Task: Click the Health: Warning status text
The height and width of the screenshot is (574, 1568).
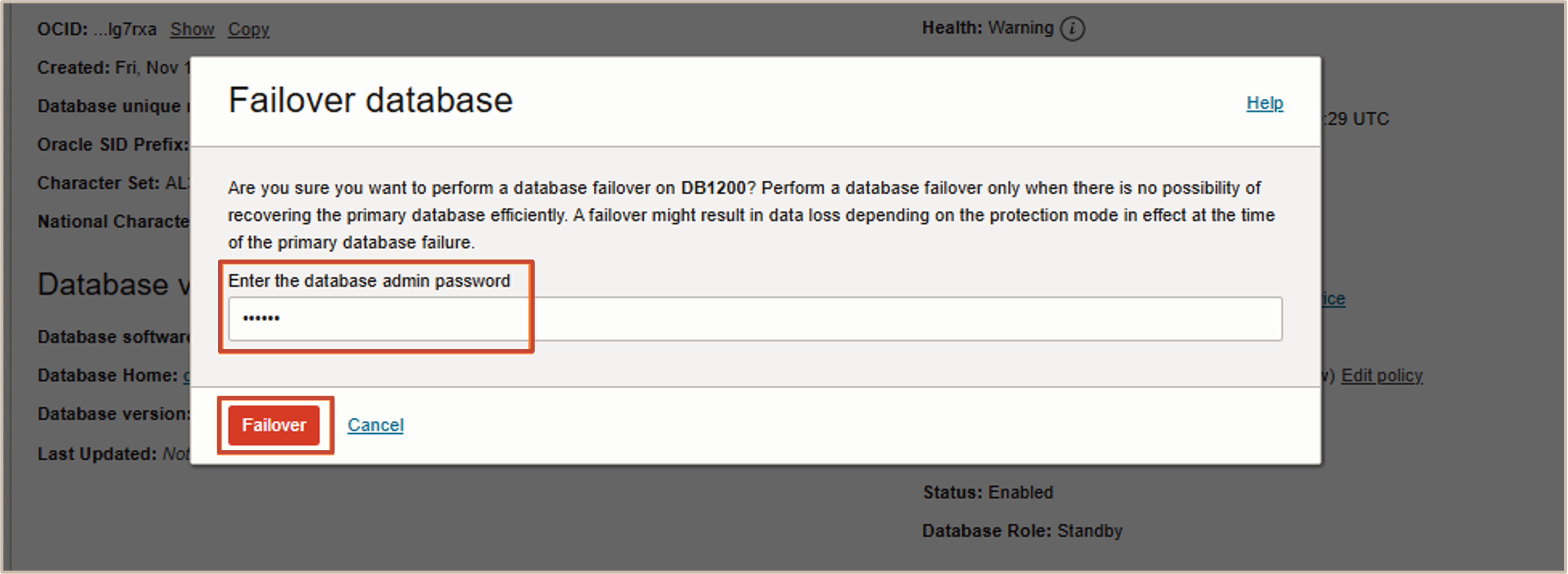Action: click(x=987, y=28)
